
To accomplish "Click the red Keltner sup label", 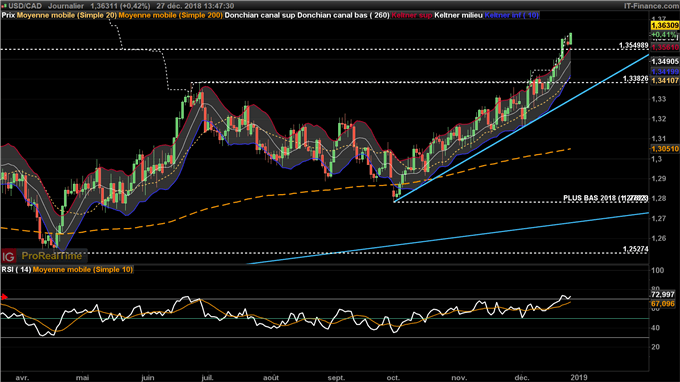I will coord(412,15).
